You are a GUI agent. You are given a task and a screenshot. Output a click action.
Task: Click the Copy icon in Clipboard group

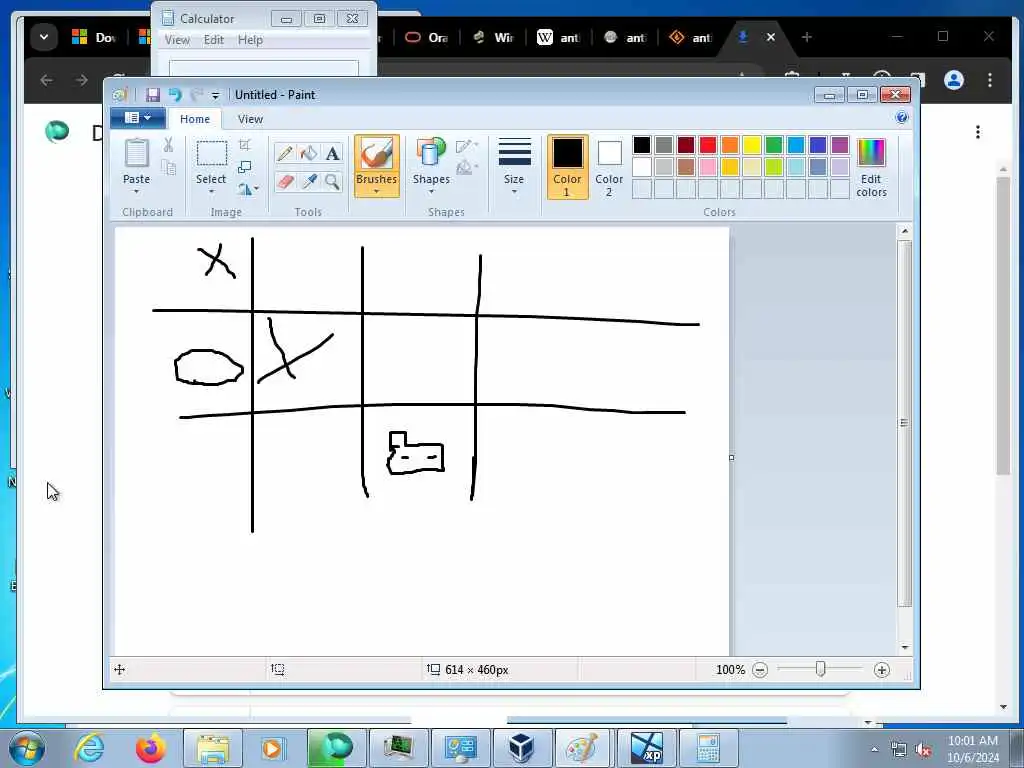pos(168,168)
